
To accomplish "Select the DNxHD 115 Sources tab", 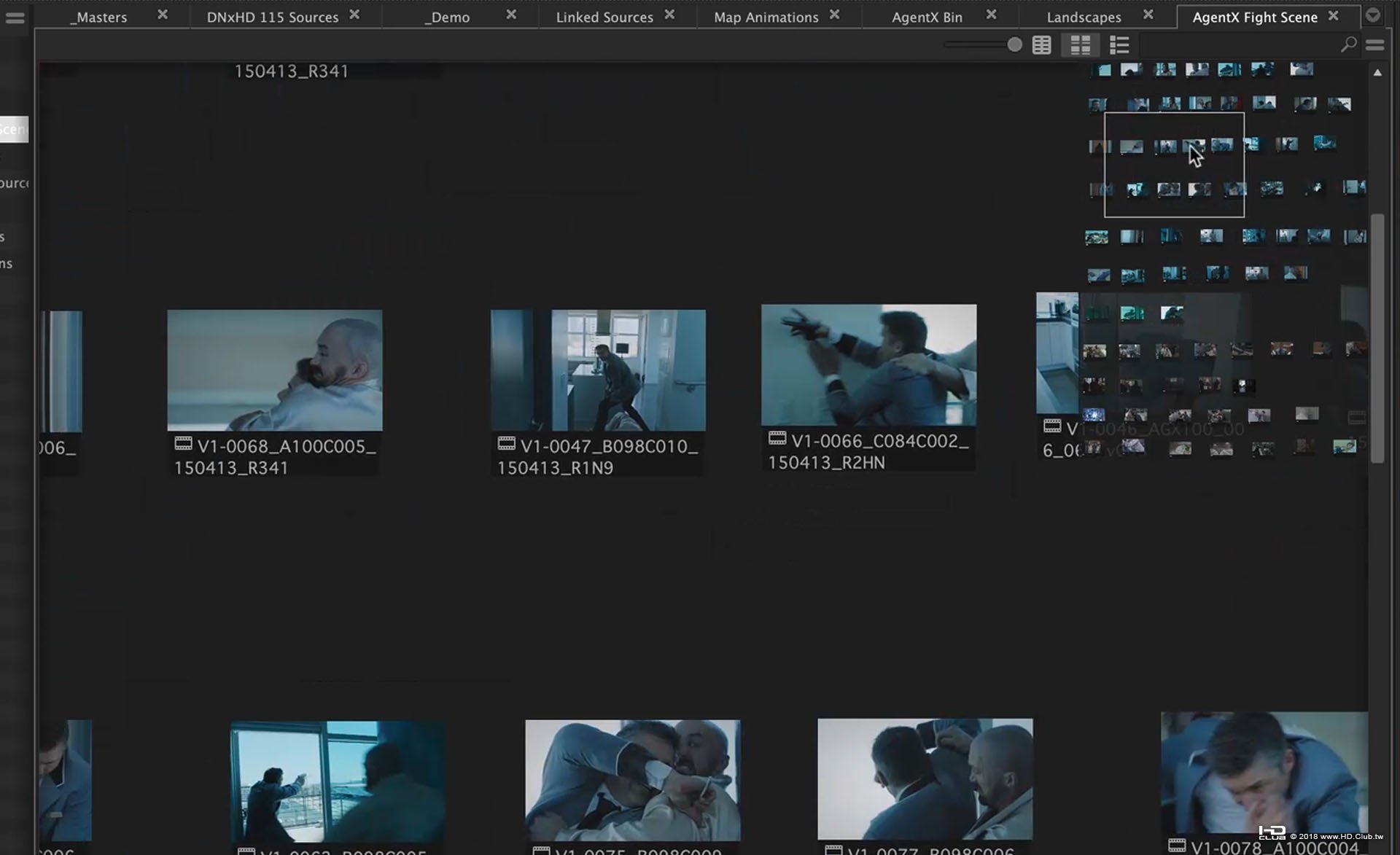I will [272, 17].
